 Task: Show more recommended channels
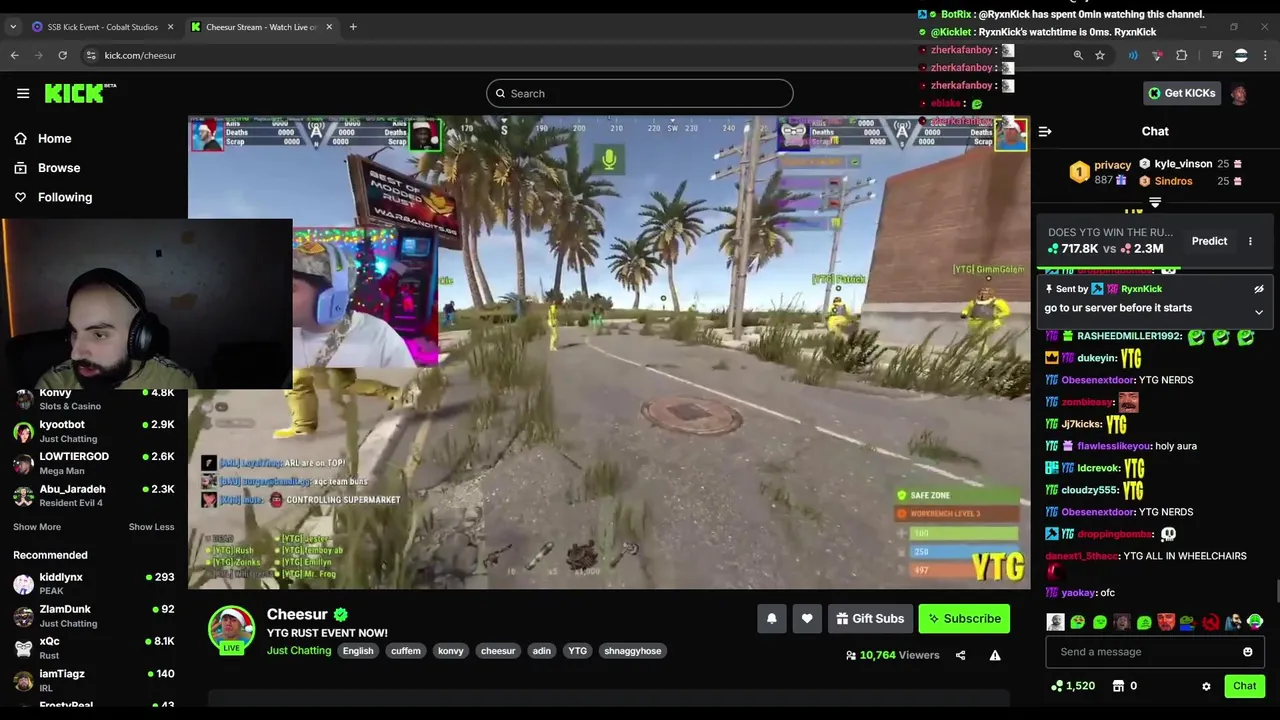pos(37,527)
